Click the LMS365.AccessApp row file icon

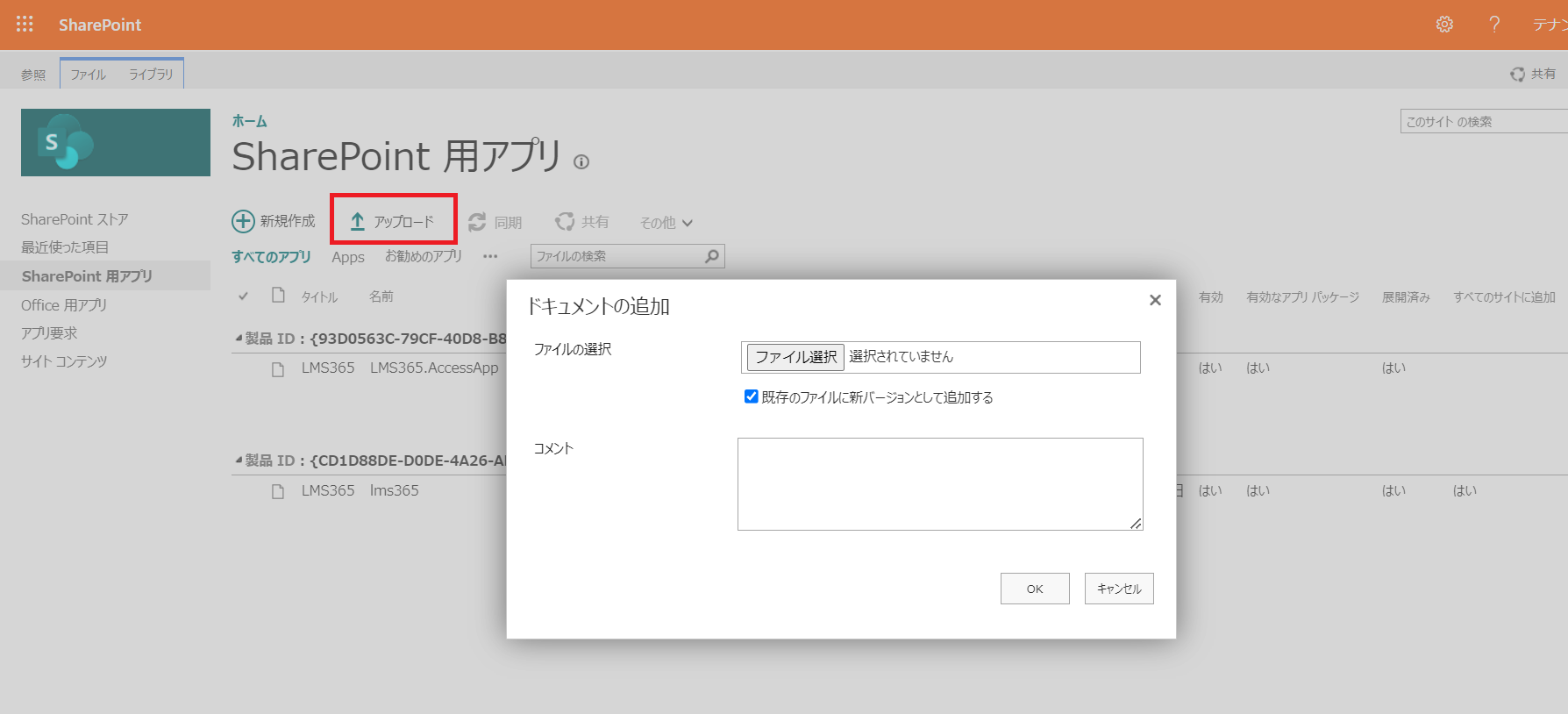tap(278, 369)
